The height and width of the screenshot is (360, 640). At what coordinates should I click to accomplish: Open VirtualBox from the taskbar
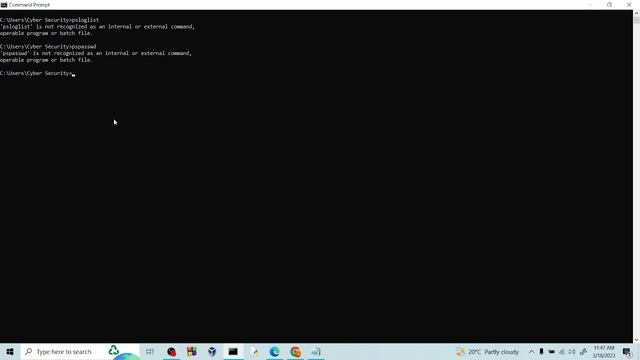212,351
